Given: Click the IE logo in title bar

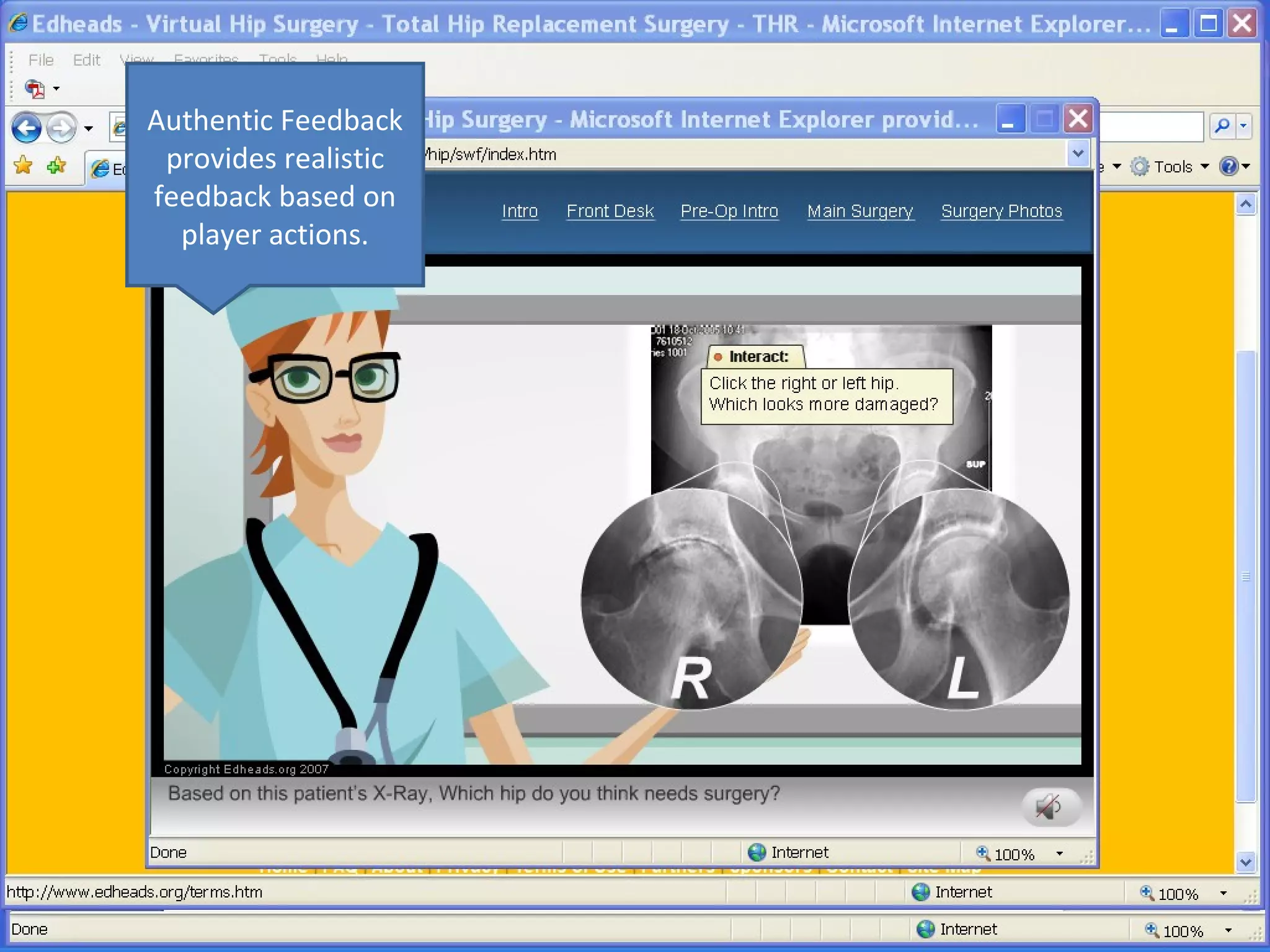Looking at the screenshot, I should point(18,23).
